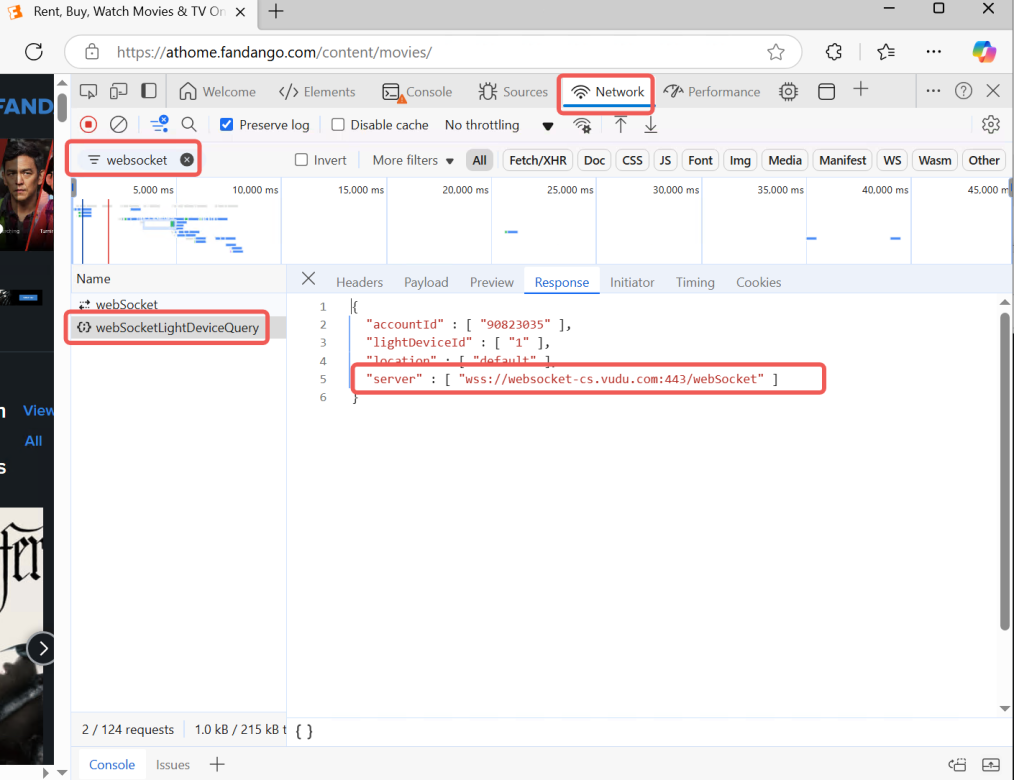1014x780 pixels.
Task: Expand the More filters dropdown
Action: coord(413,160)
